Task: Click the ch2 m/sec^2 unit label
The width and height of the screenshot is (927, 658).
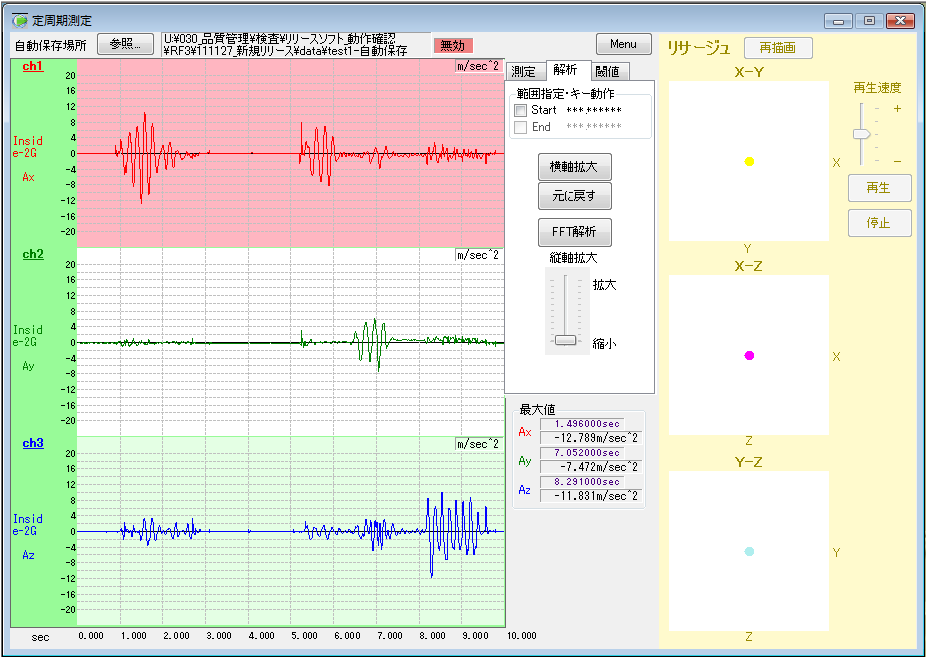Action: tap(479, 255)
